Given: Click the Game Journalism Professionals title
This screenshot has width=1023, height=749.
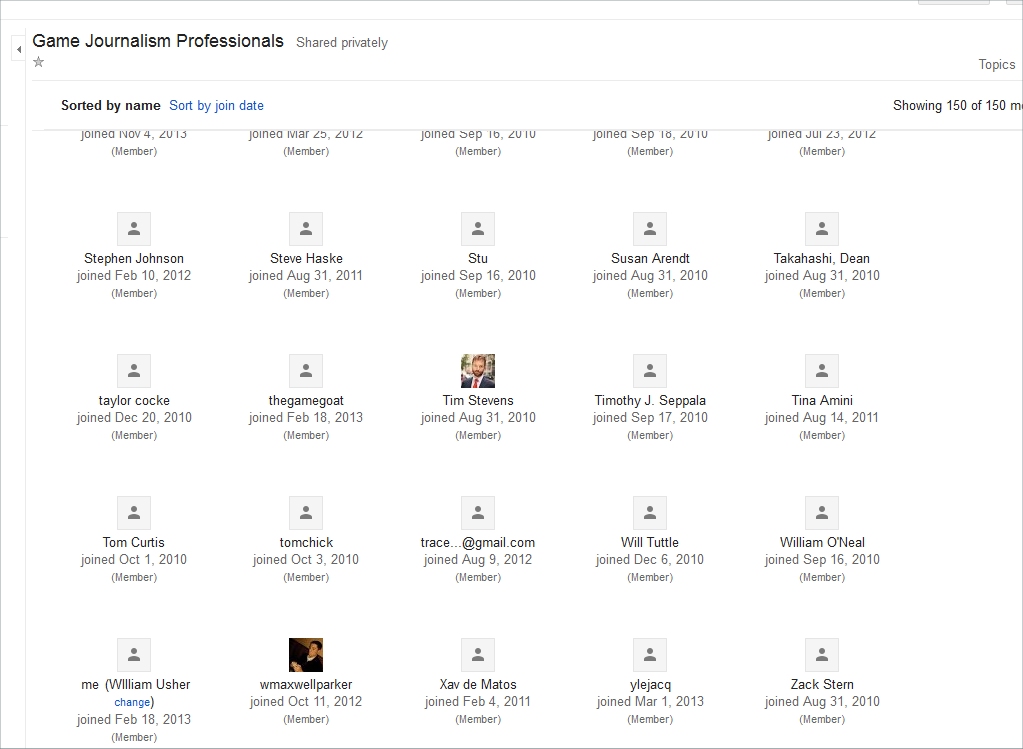Looking at the screenshot, I should tap(158, 41).
